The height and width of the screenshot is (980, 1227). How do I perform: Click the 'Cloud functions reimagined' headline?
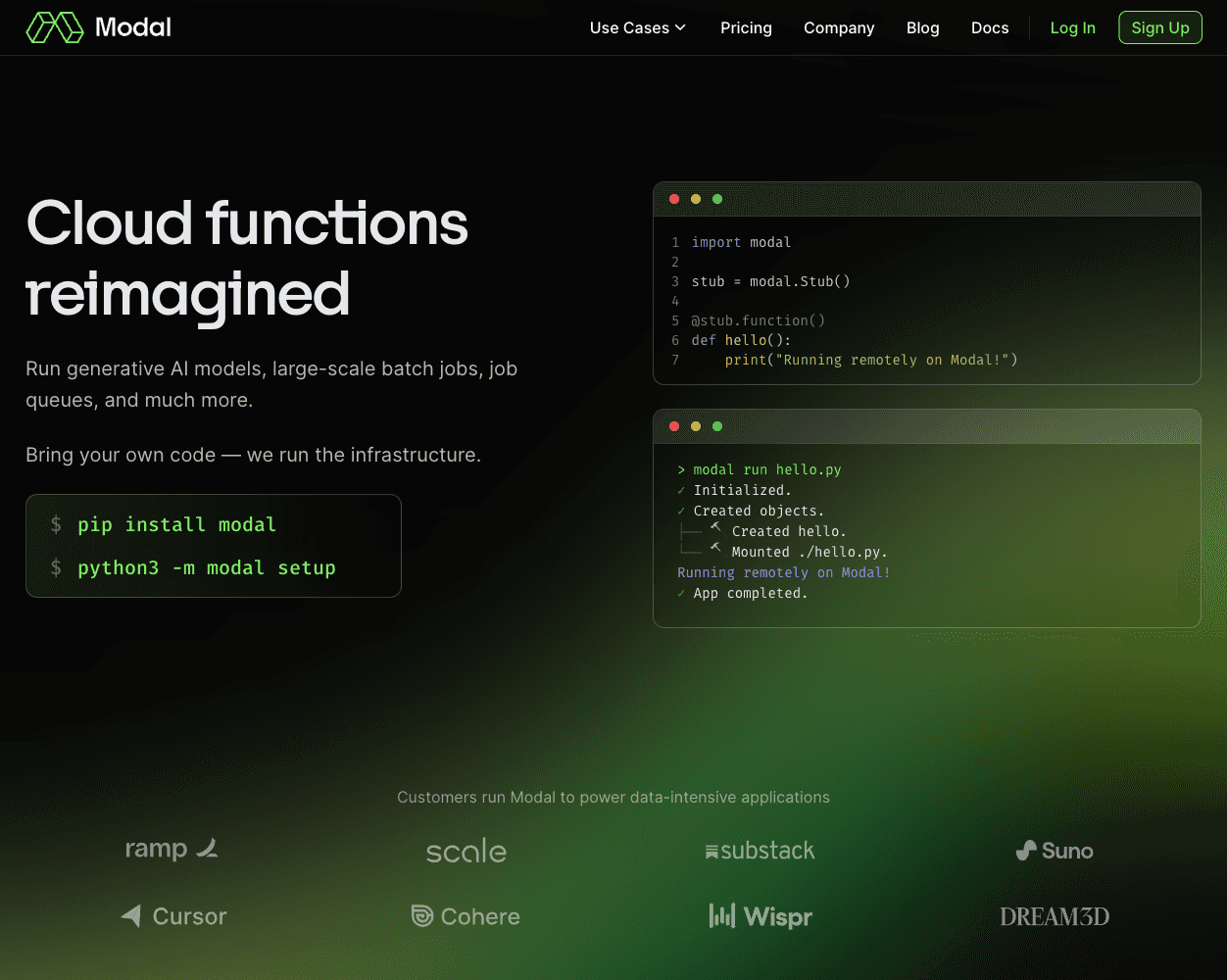click(x=247, y=258)
